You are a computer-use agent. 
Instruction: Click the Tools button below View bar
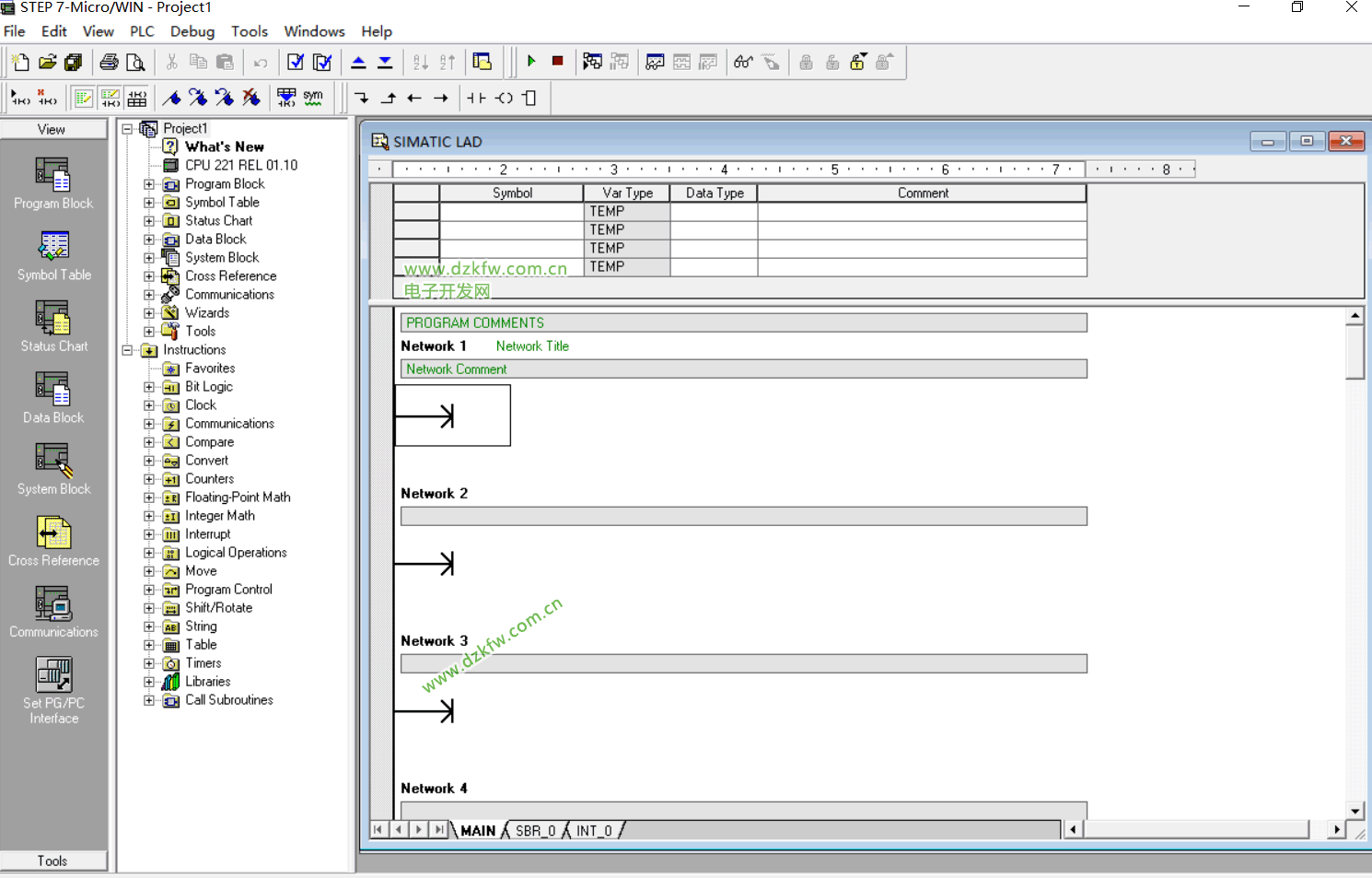[52, 860]
